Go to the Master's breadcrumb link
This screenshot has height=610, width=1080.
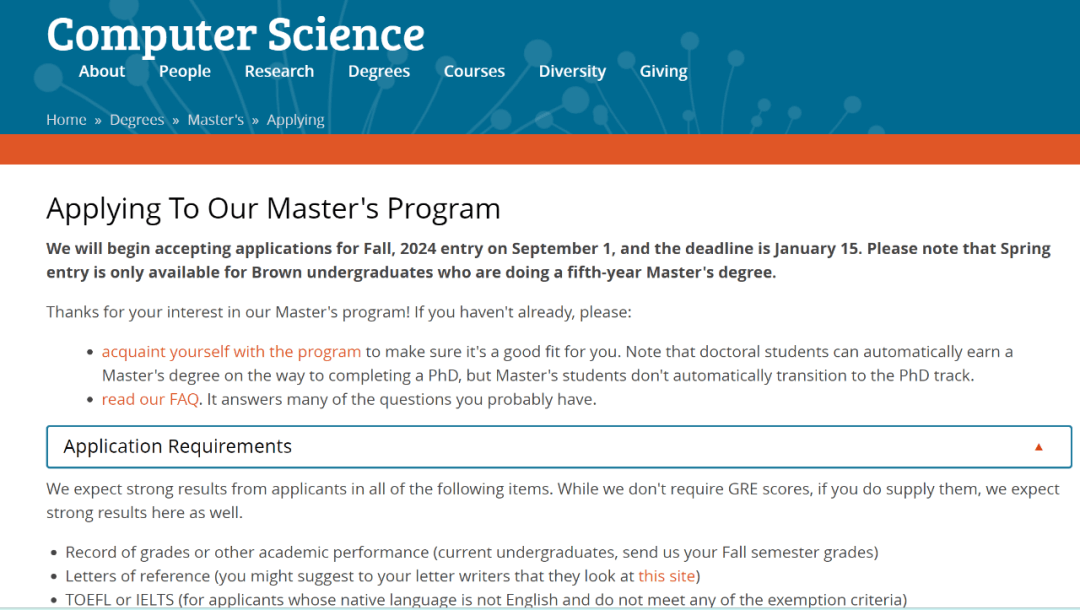tap(216, 120)
